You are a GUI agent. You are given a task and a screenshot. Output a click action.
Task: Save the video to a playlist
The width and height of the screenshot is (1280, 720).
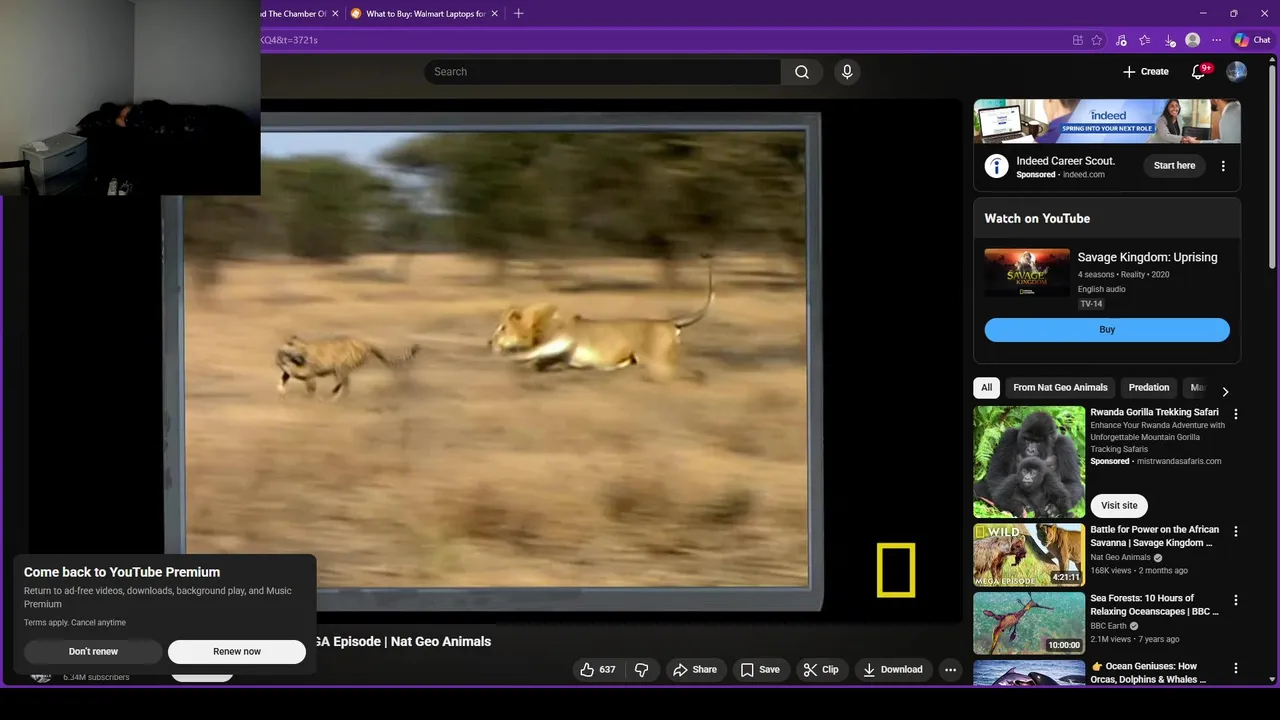tap(759, 670)
